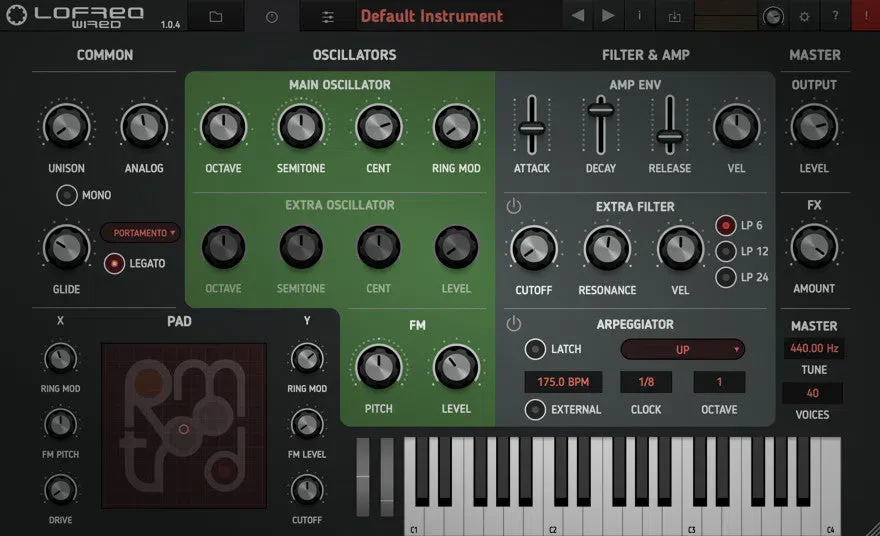Click the main oscillator SEMITONE knob
Screen dimensions: 880x536
click(301, 127)
